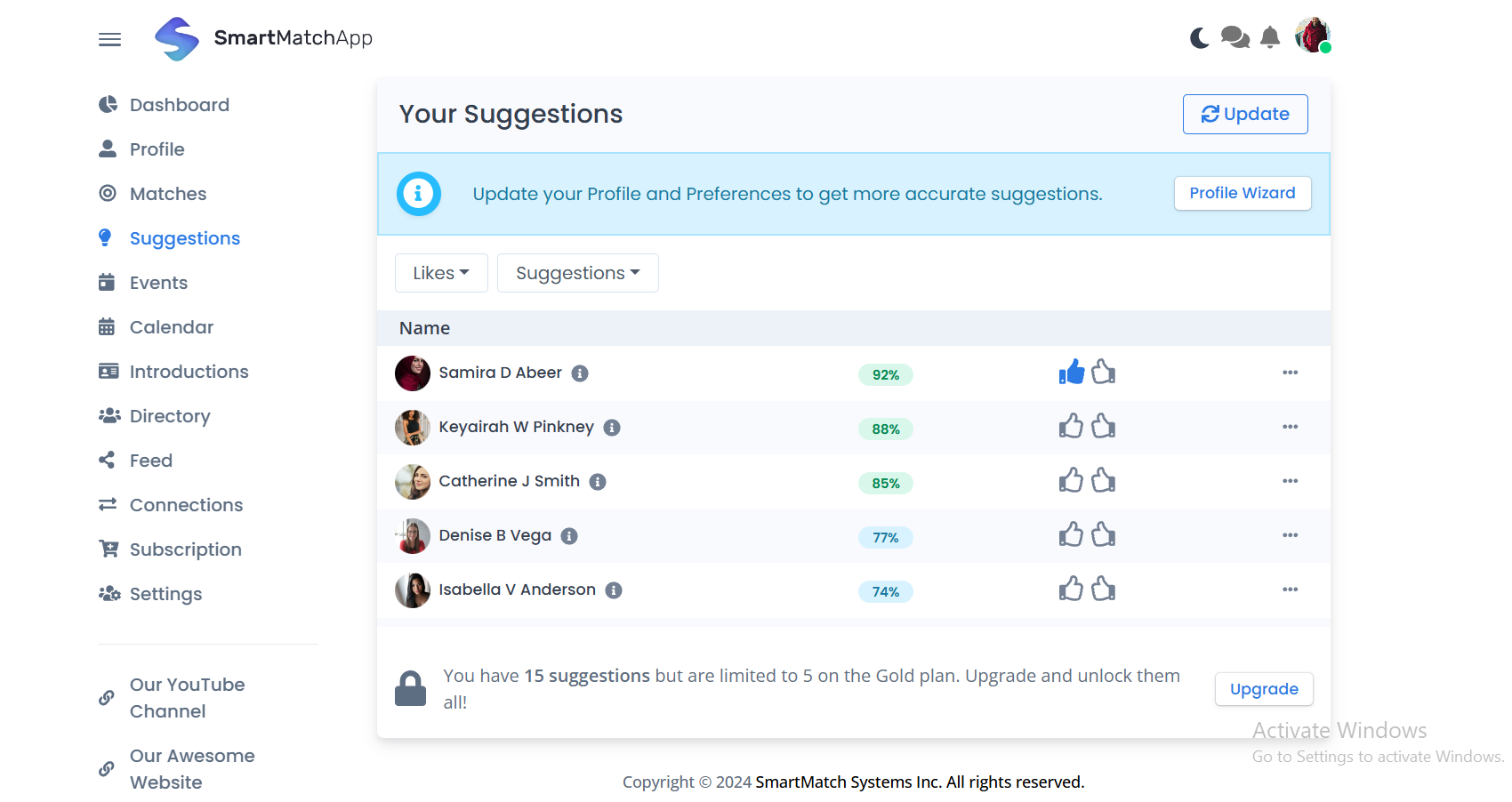Open notifications via bell icon
The width and height of the screenshot is (1512, 802).
click(x=1270, y=37)
